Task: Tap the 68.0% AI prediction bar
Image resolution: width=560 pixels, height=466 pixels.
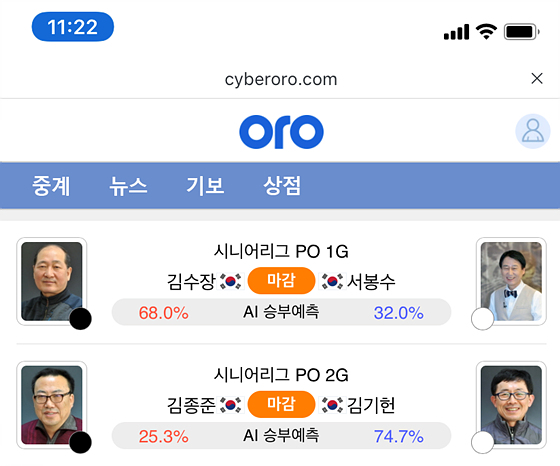Action: [281, 312]
